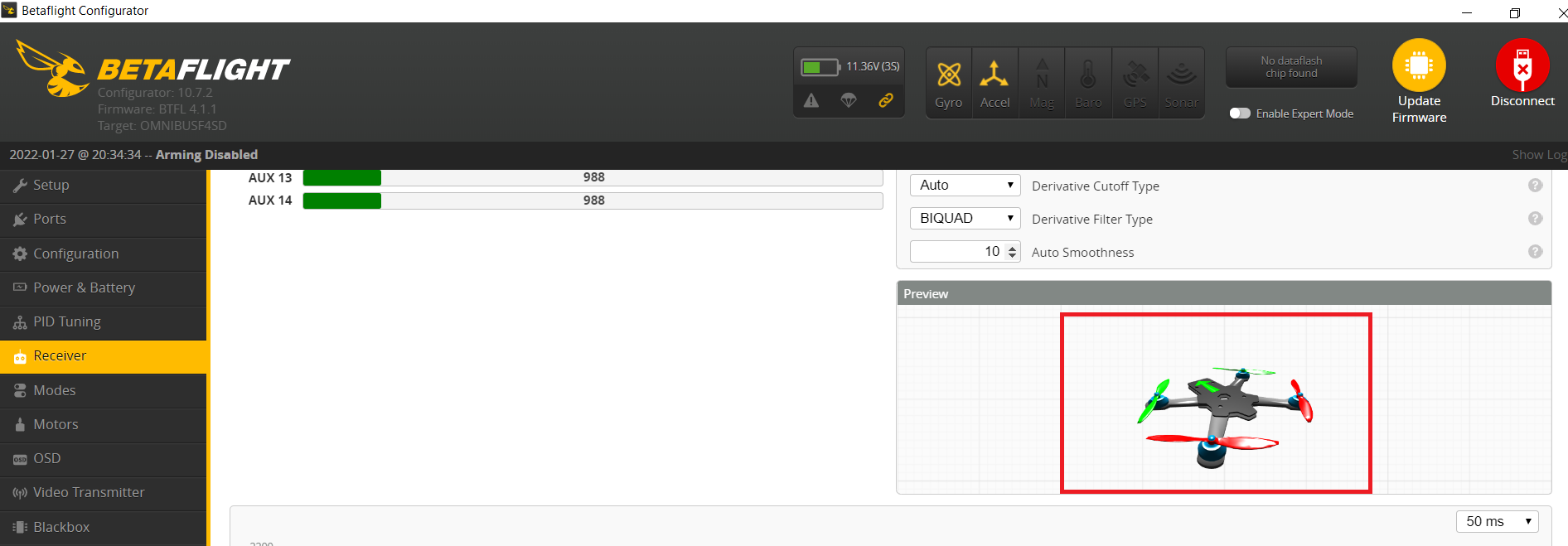Viewport: 1568px width, 546px height.
Task: Open the 50 ms refresh rate dropdown
Action: coord(1497,521)
